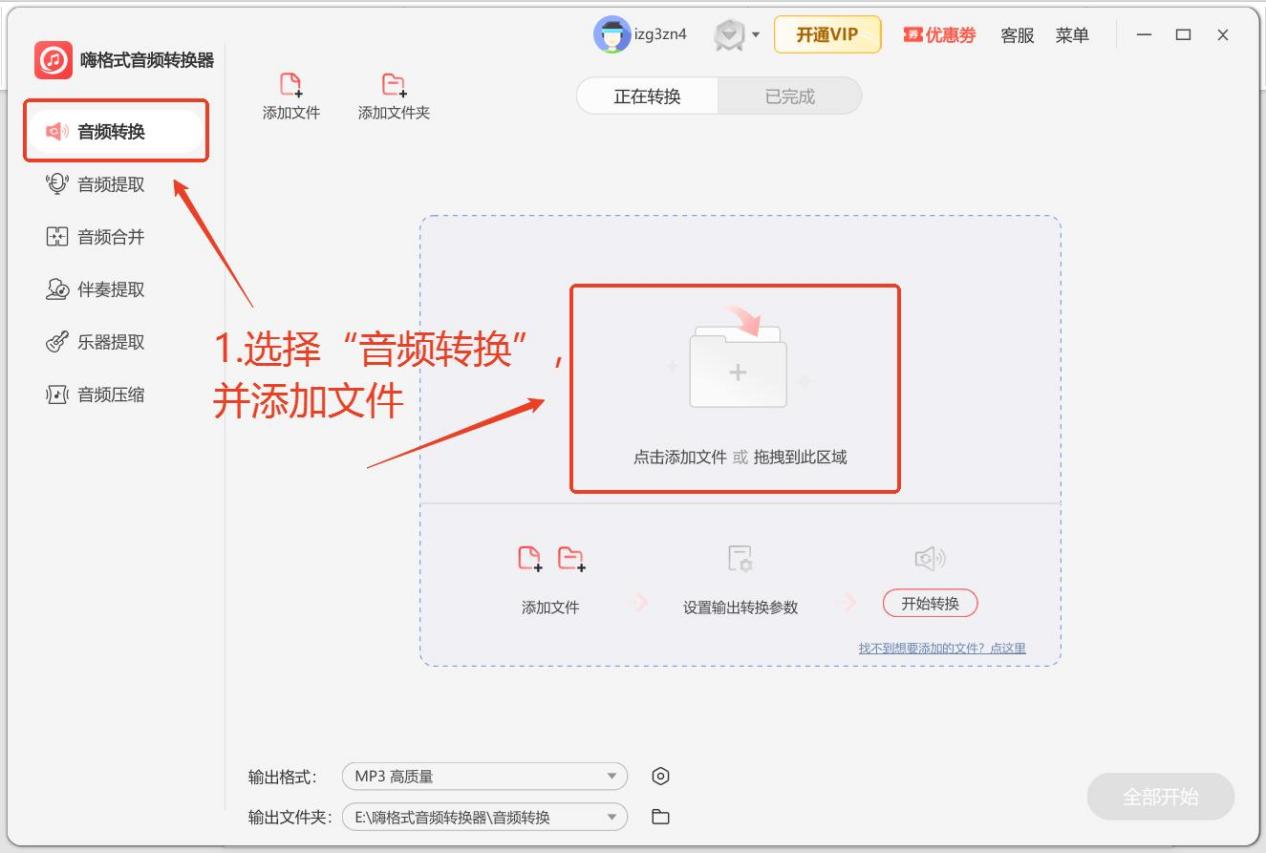The image size is (1266, 853).
Task: Close the converter window
Action: point(1223,35)
